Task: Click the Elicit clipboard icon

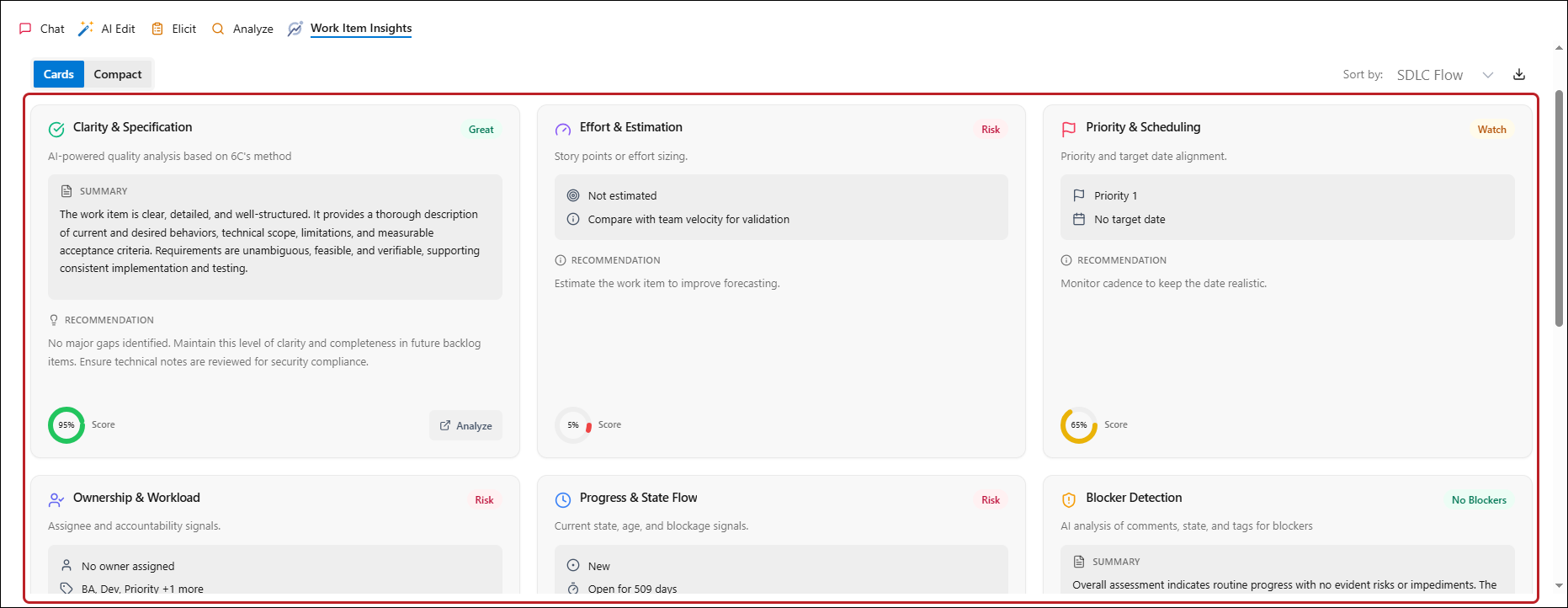Action: tap(157, 29)
